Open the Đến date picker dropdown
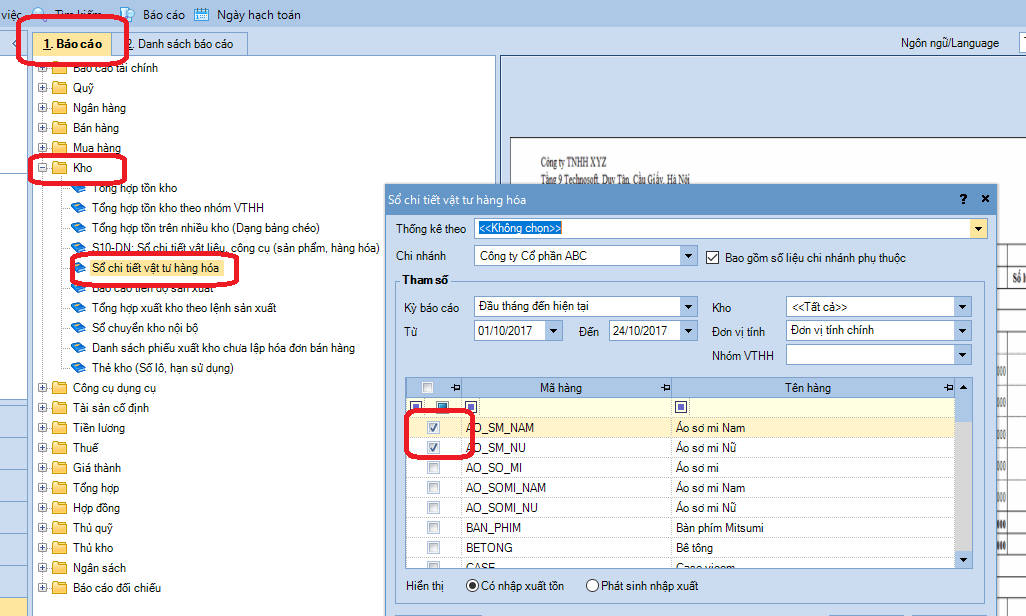The height and width of the screenshot is (616, 1026). [688, 331]
